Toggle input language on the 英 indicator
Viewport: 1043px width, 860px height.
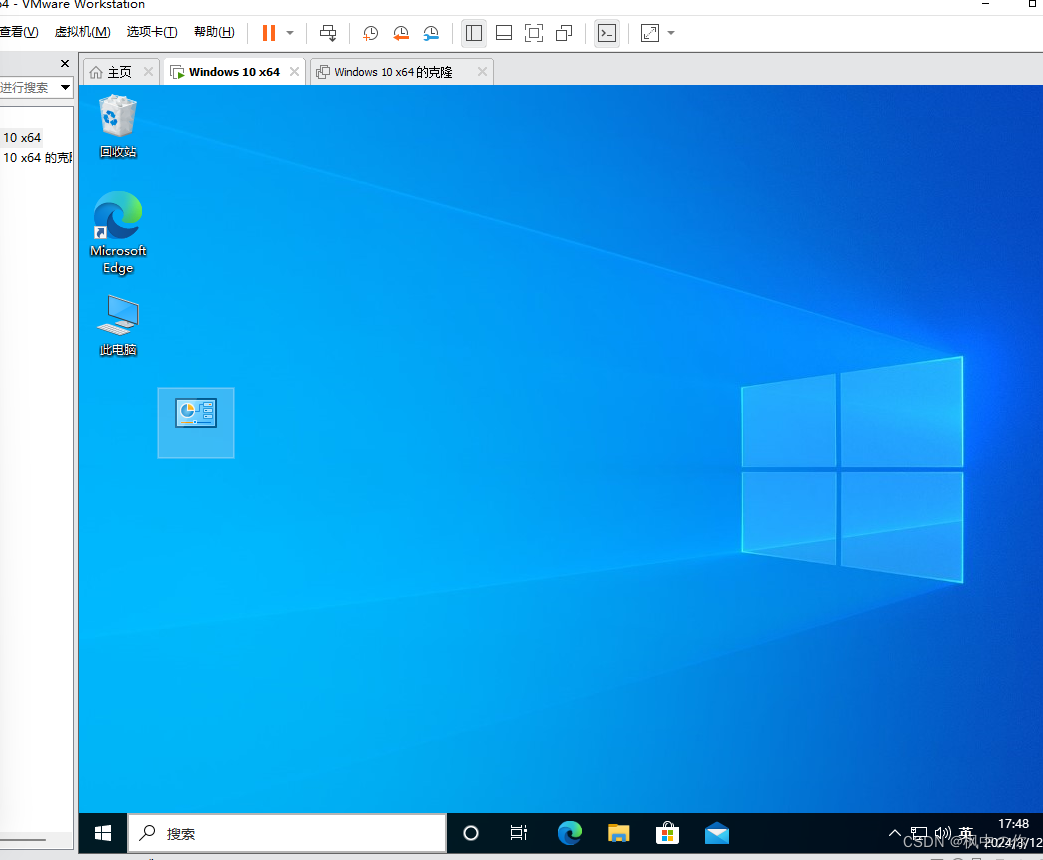tap(965, 832)
